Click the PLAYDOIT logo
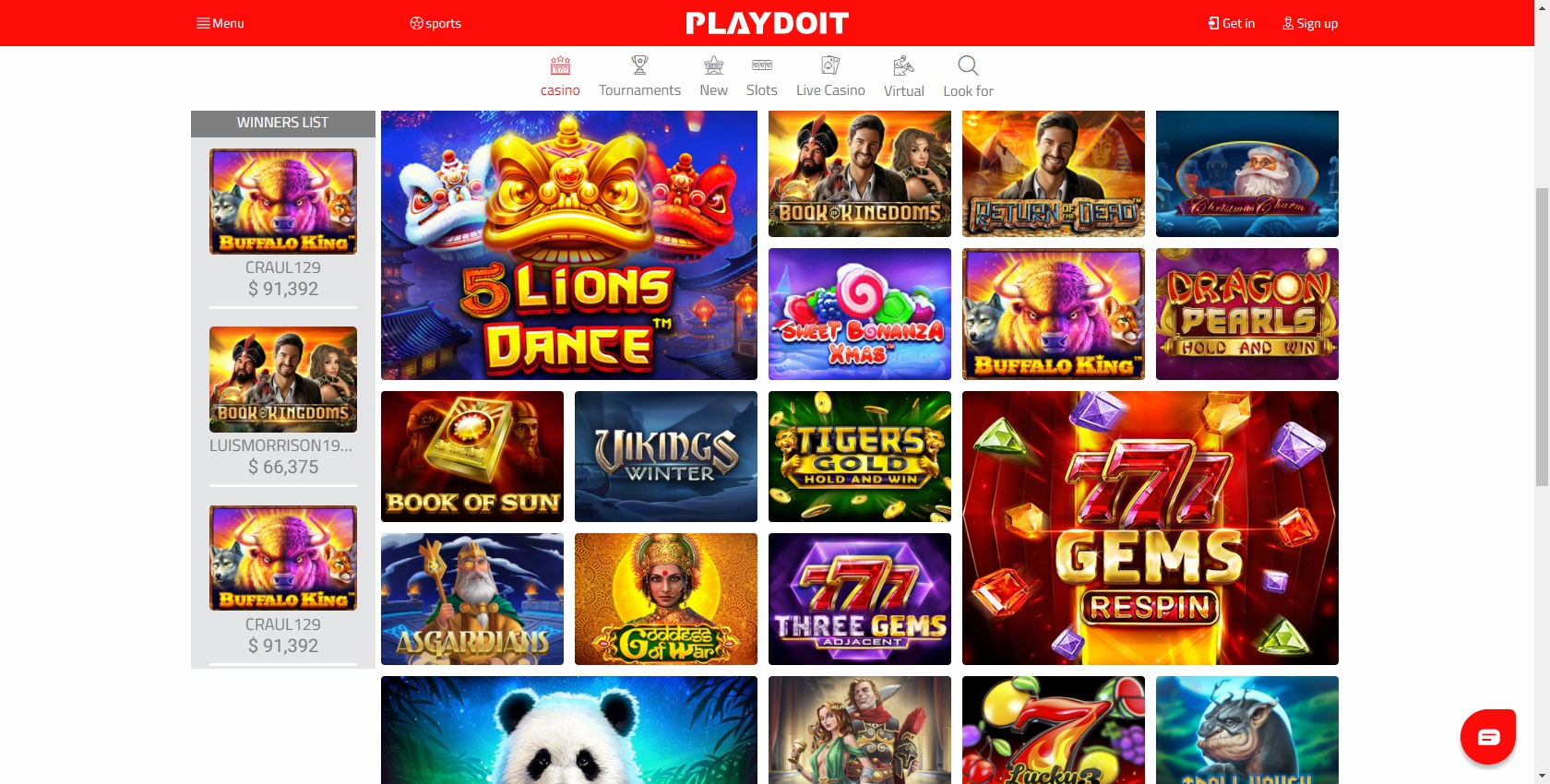The width and height of the screenshot is (1550, 784). [767, 23]
